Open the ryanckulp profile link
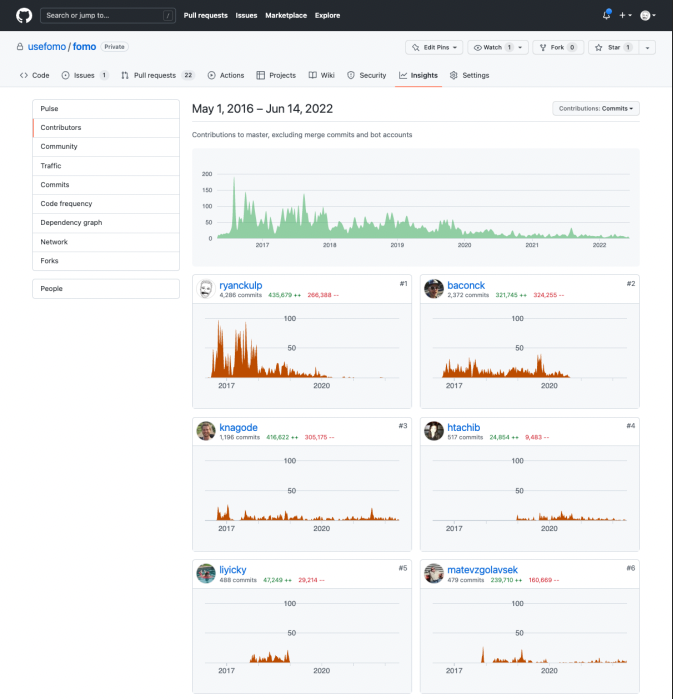Image resolution: width=673 pixels, height=699 pixels. 241,285
